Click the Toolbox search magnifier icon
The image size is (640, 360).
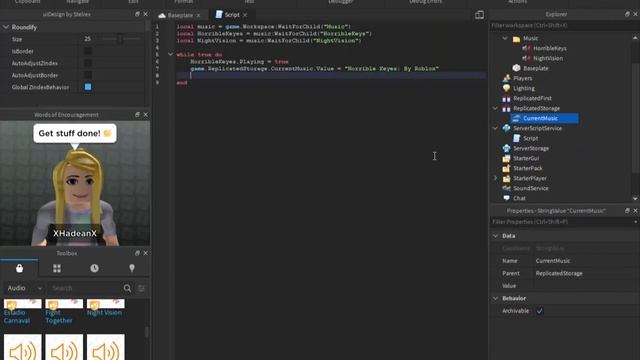tap(127, 288)
